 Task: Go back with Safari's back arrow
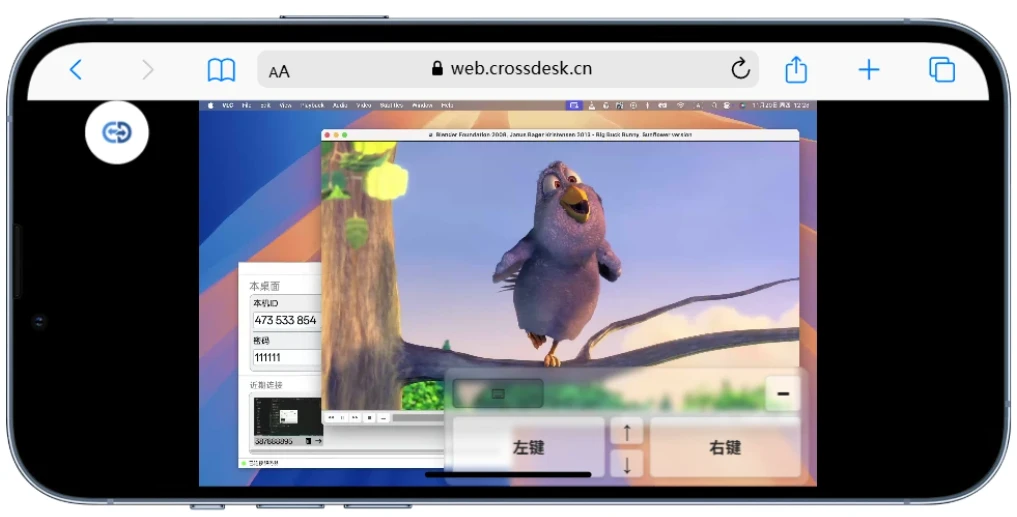coord(76,70)
